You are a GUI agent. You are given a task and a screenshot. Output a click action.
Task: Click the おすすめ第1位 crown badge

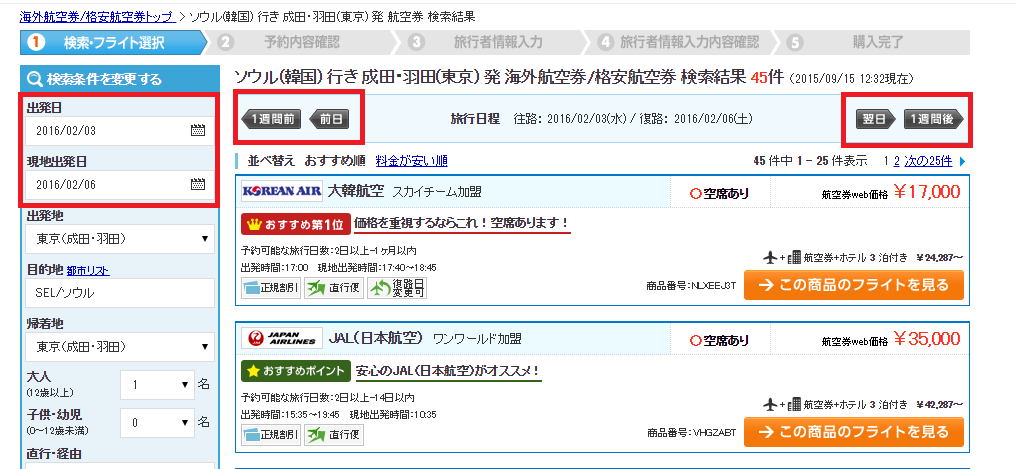[295, 224]
